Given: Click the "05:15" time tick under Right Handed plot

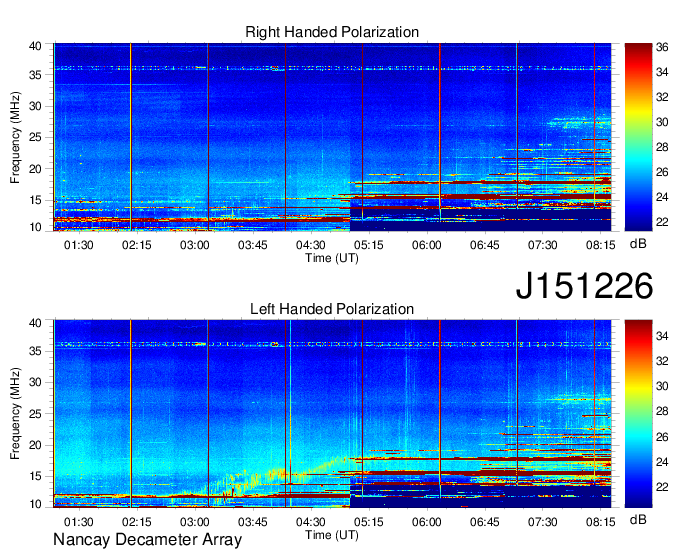Looking at the screenshot, I should coord(369,245).
